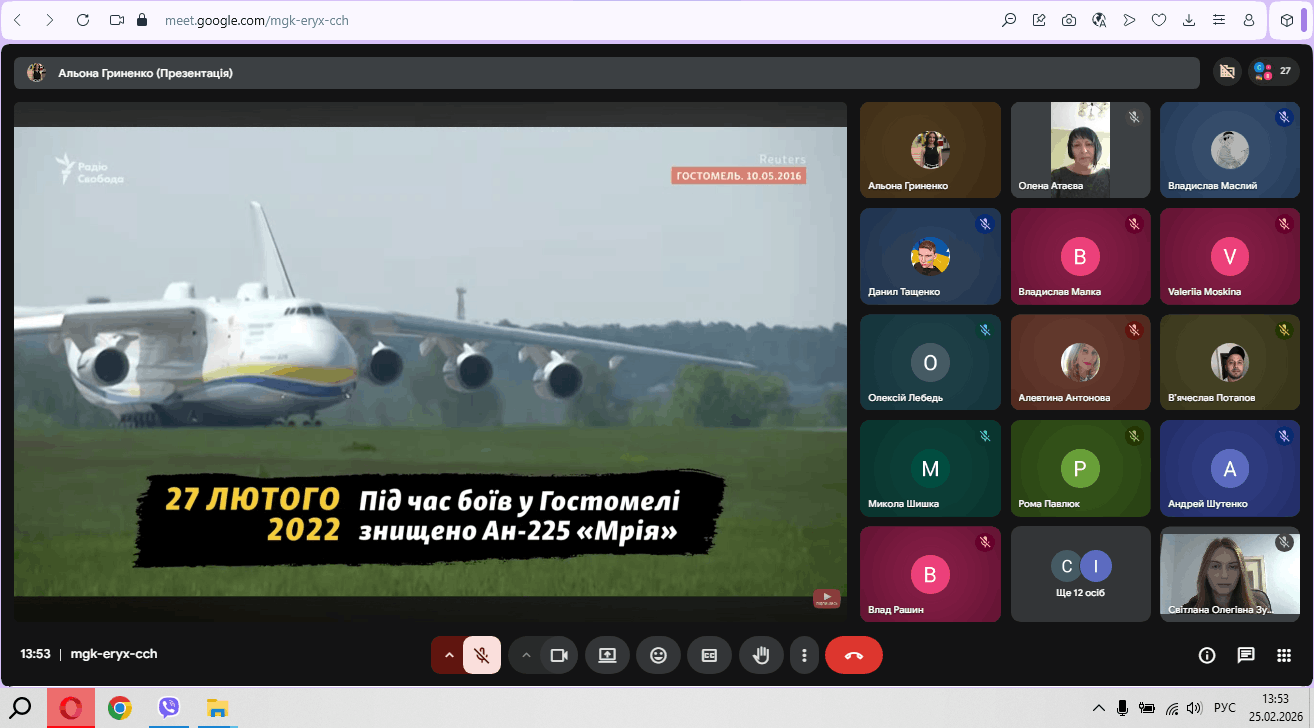Raise your hand in the meeting
The image size is (1314, 728).
pos(761,655)
